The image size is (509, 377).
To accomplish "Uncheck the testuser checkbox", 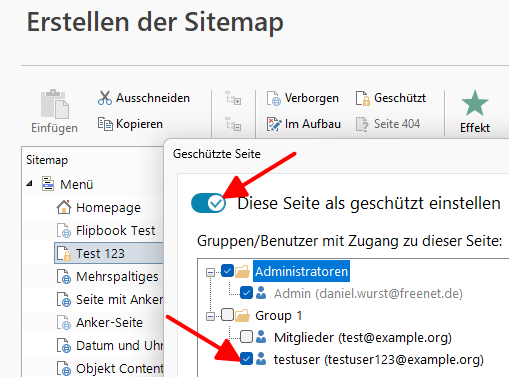I will pos(246,359).
